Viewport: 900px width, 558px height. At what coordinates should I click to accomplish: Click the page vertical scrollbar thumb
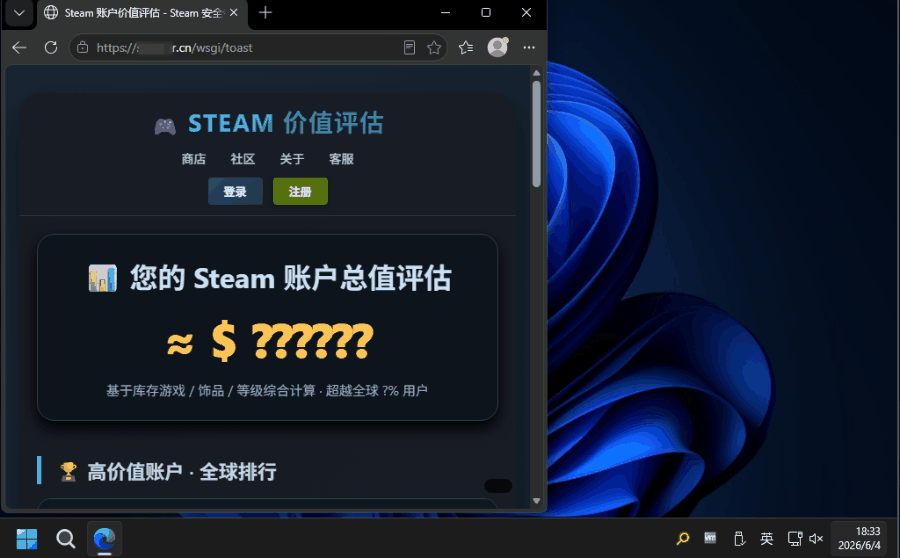coord(537,134)
